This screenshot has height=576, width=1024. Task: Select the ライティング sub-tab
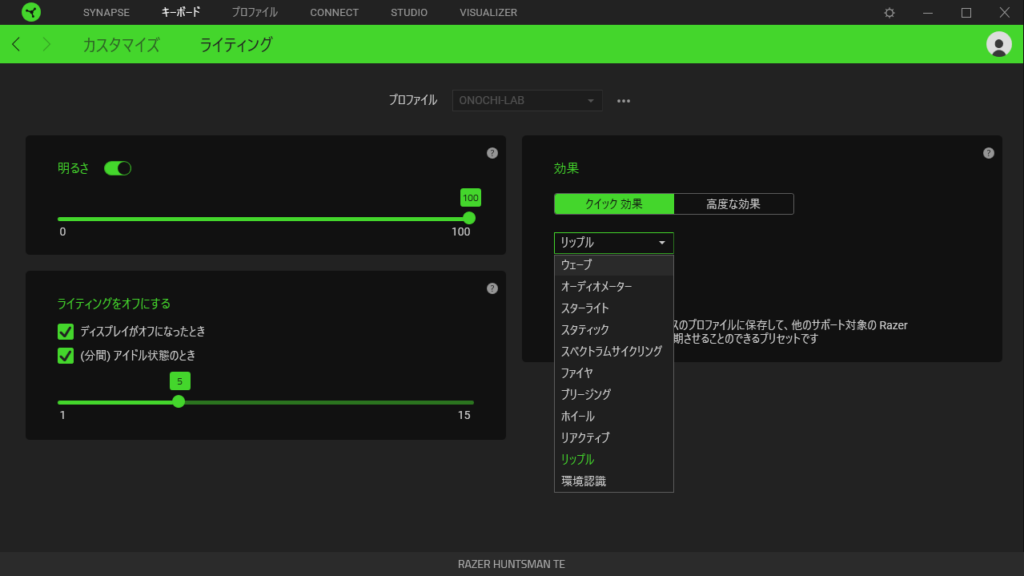pos(236,44)
